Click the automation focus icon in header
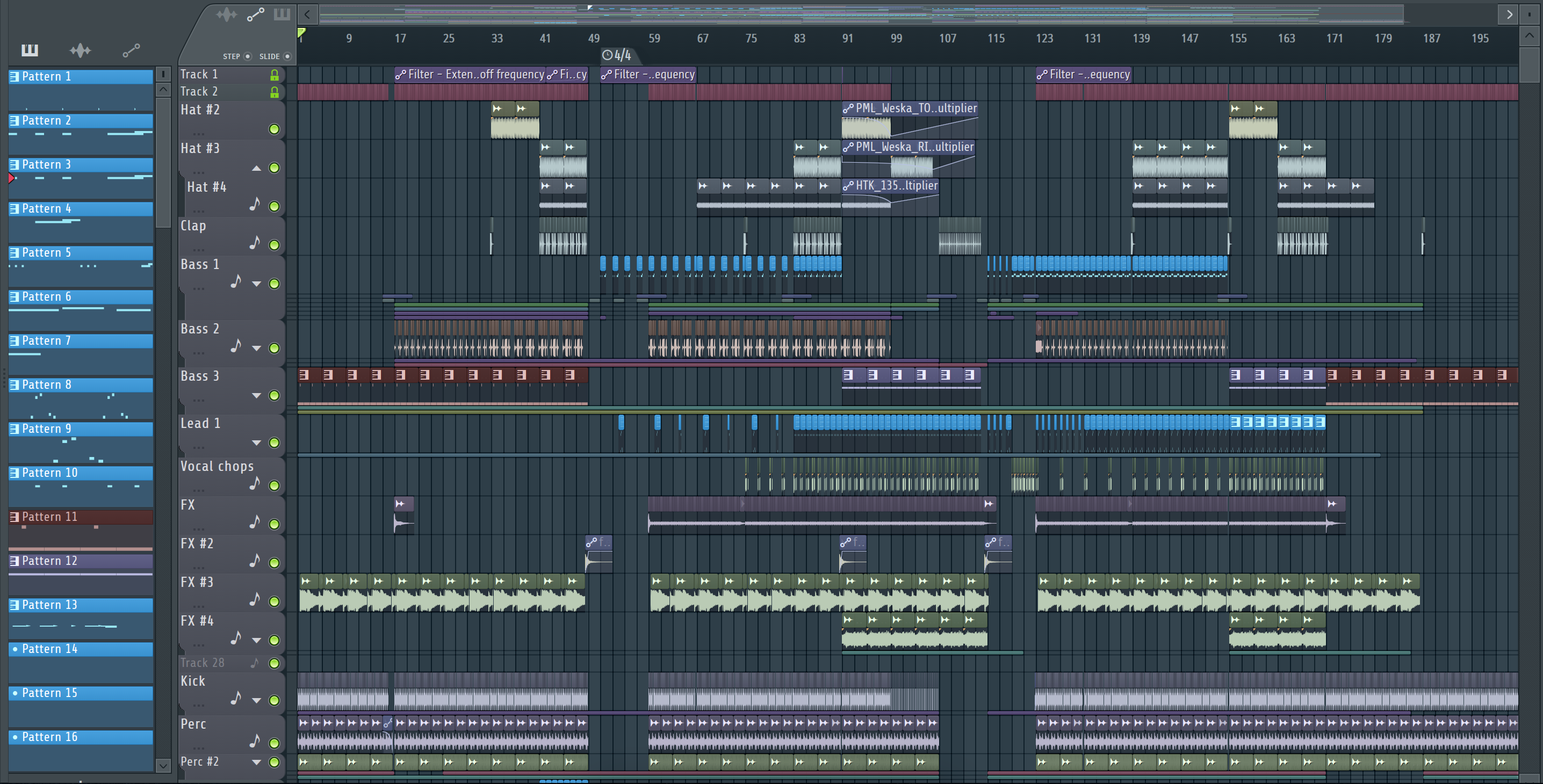The image size is (1543, 784). coord(256,14)
